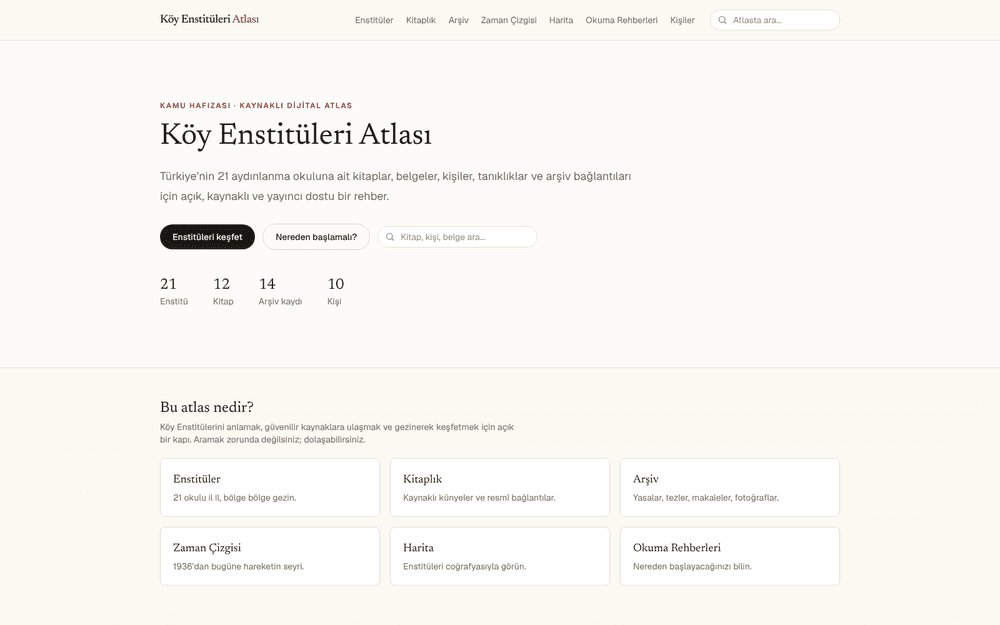Open the Arşiv card with yasalar, tezler
Screen dimensions: 1000x625
coord(730,488)
